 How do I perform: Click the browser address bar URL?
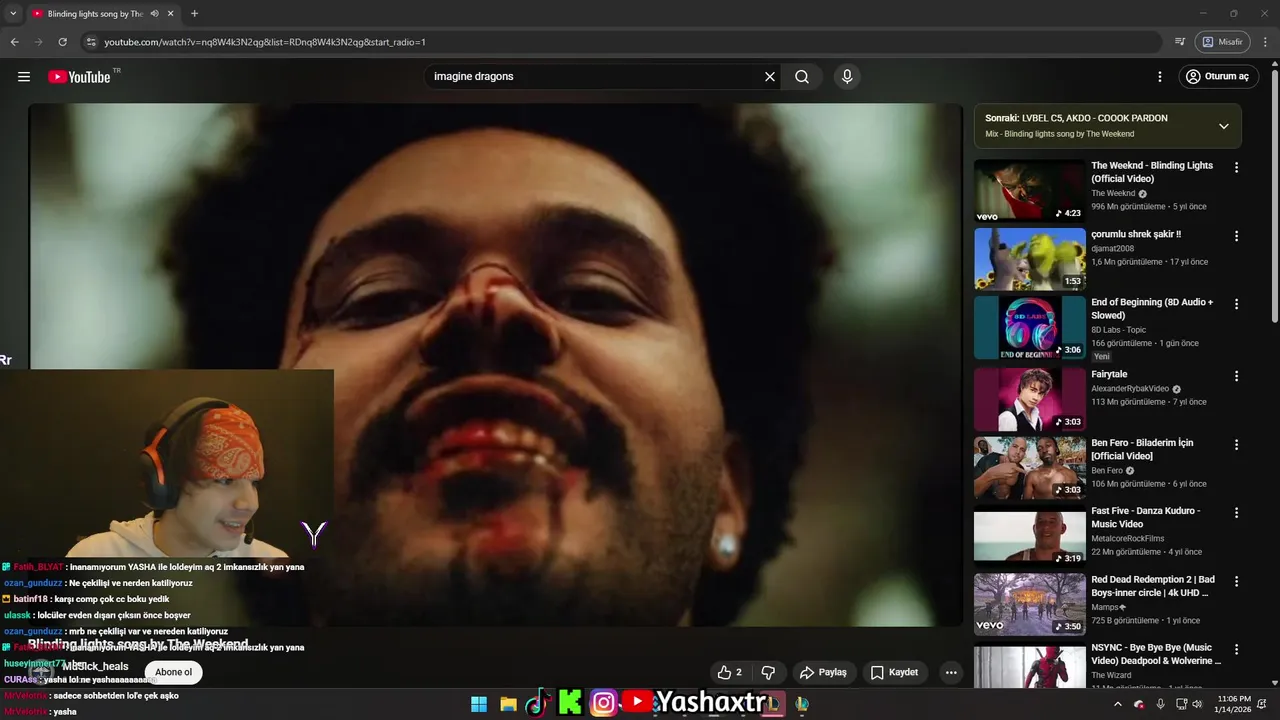(x=265, y=42)
